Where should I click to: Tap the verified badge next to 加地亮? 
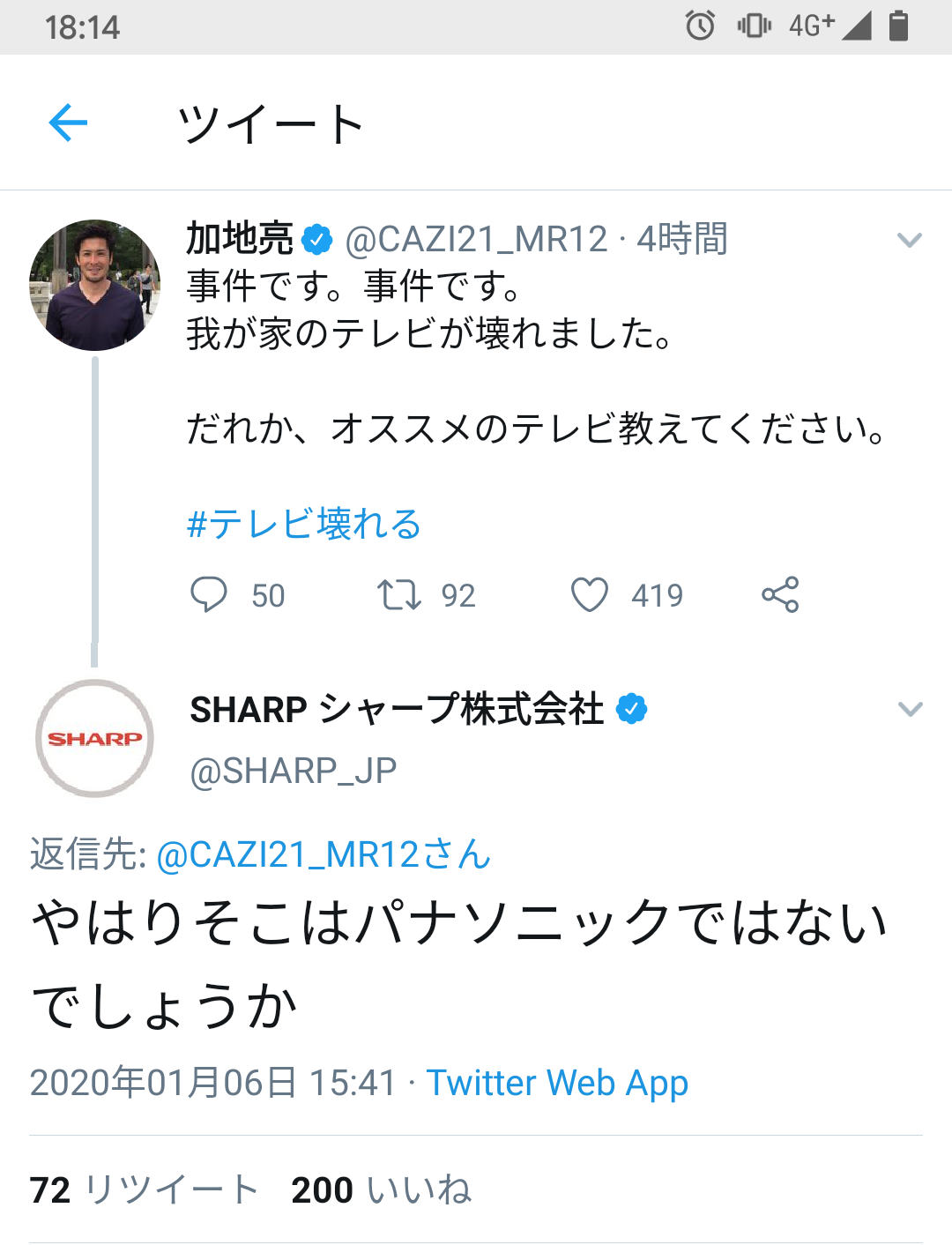[x=317, y=239]
